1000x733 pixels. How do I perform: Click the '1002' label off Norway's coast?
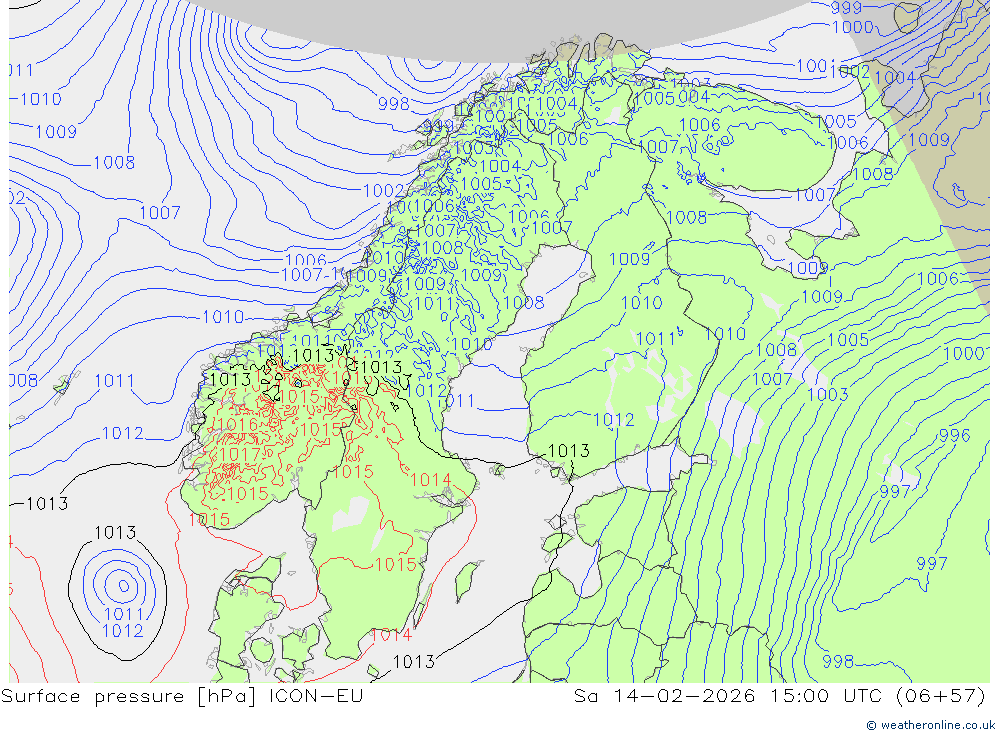383,191
